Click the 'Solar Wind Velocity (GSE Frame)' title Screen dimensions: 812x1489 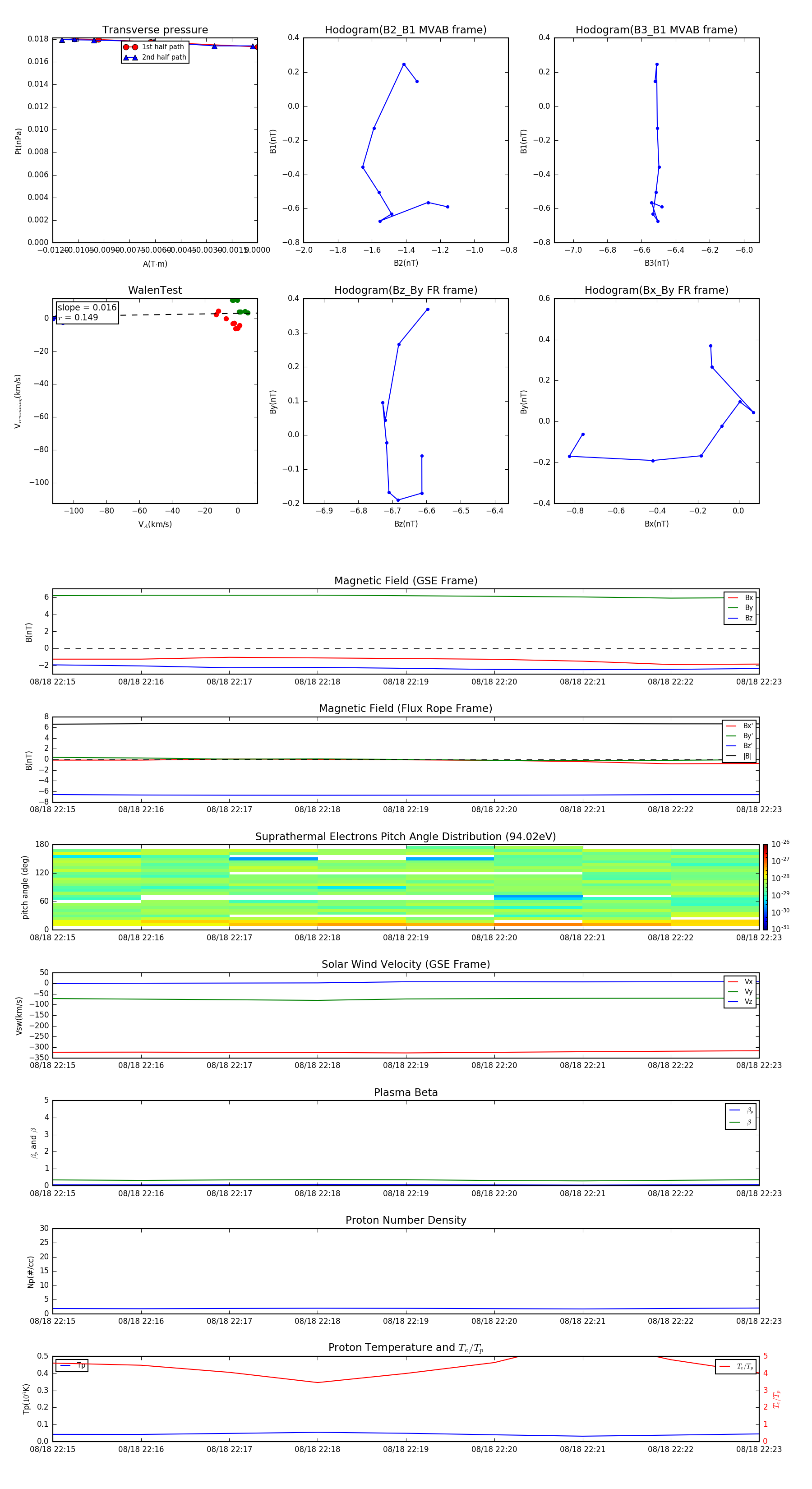[x=406, y=965]
